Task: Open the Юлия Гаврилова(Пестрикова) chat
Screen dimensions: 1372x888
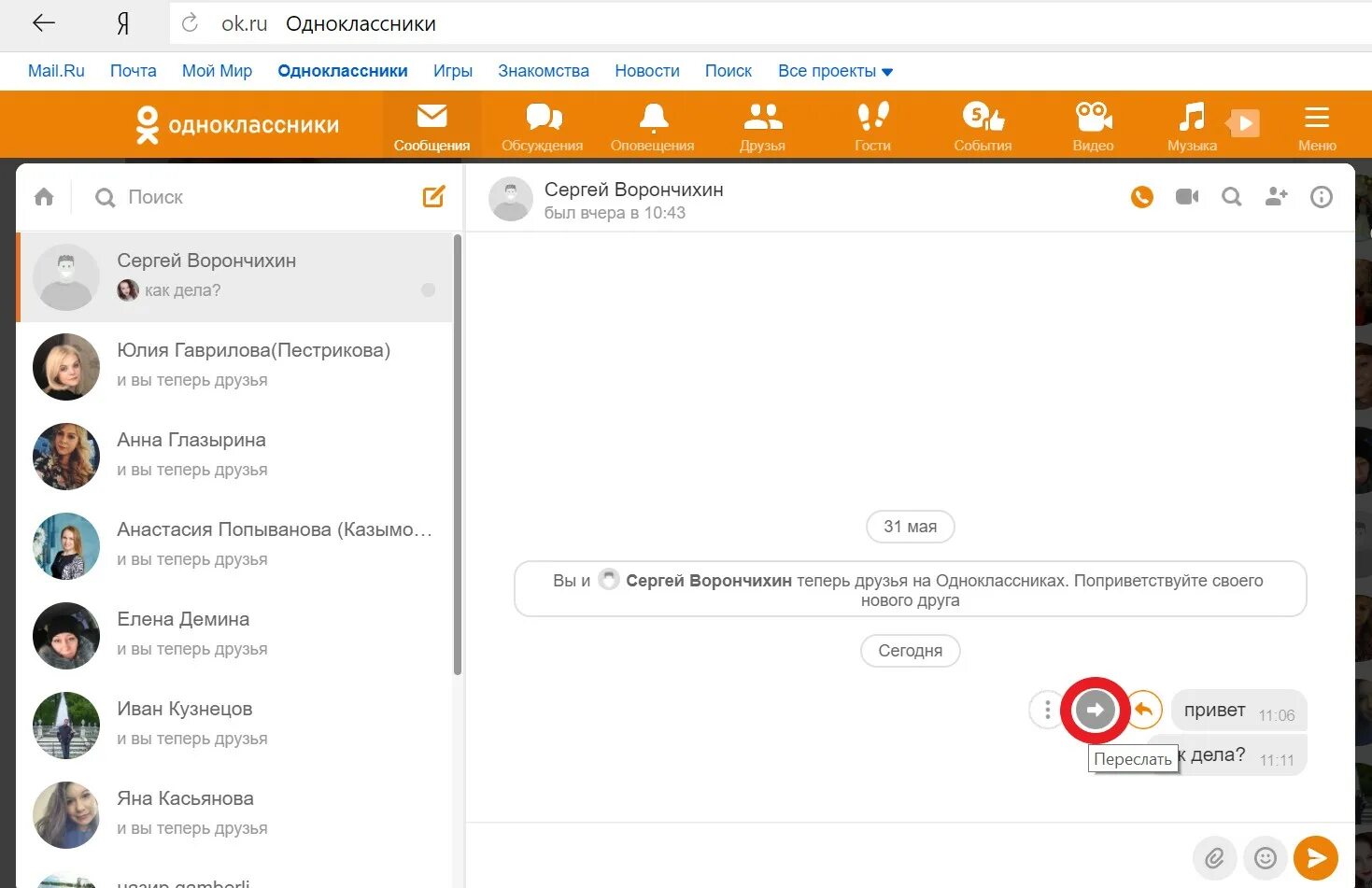Action: click(x=234, y=367)
